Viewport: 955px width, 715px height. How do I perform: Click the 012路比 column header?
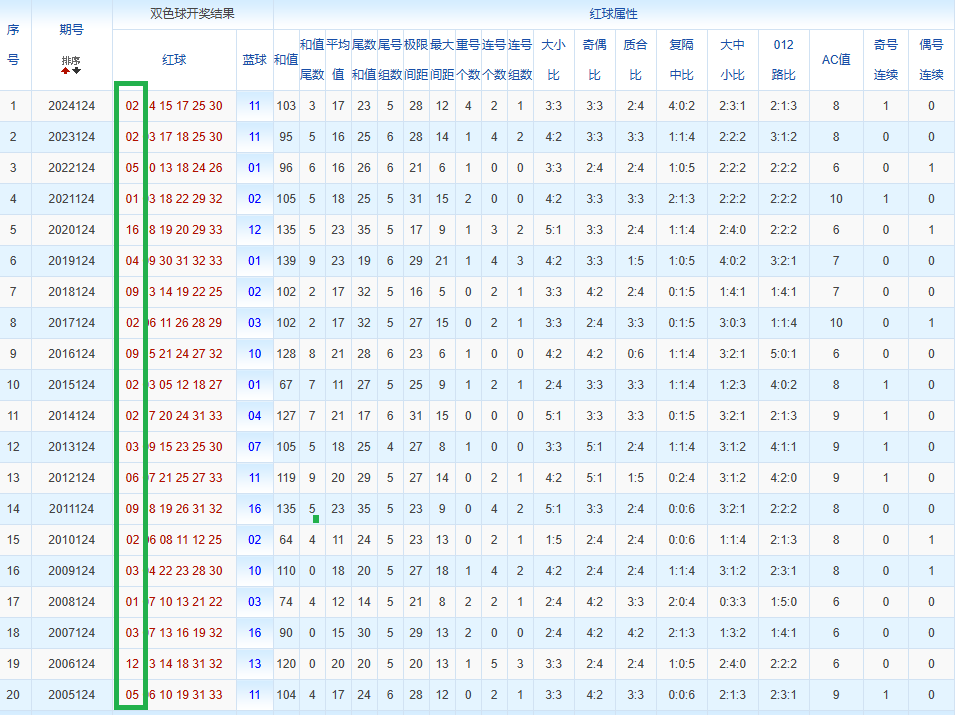783,60
